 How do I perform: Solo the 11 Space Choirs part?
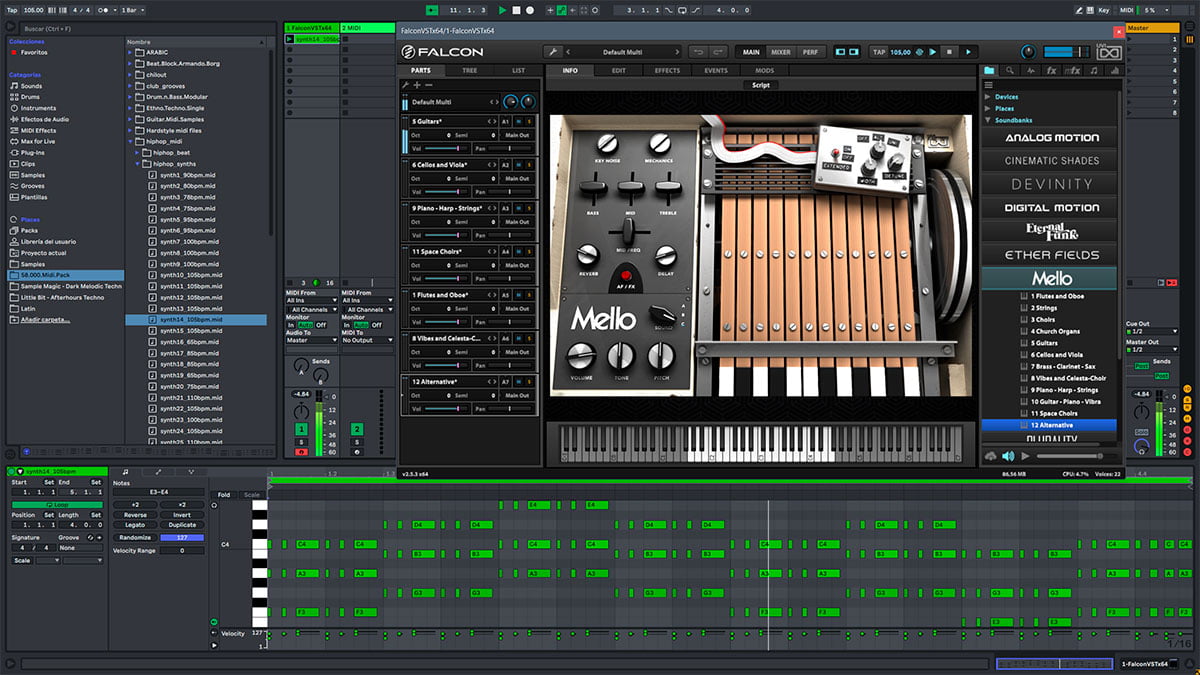coord(531,251)
